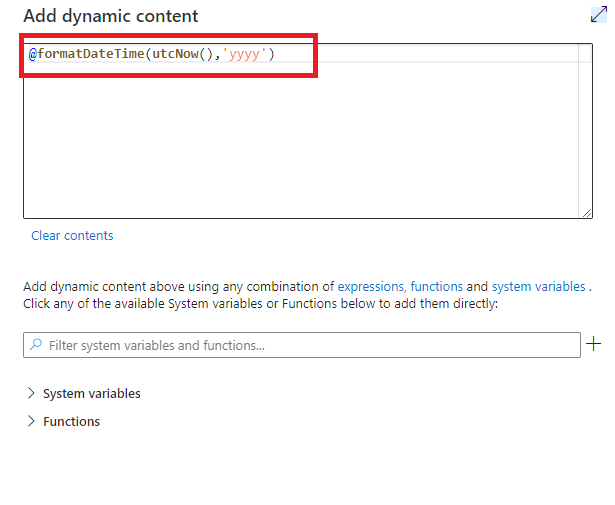Click the Clear contents link
The image size is (615, 505).
pos(72,236)
